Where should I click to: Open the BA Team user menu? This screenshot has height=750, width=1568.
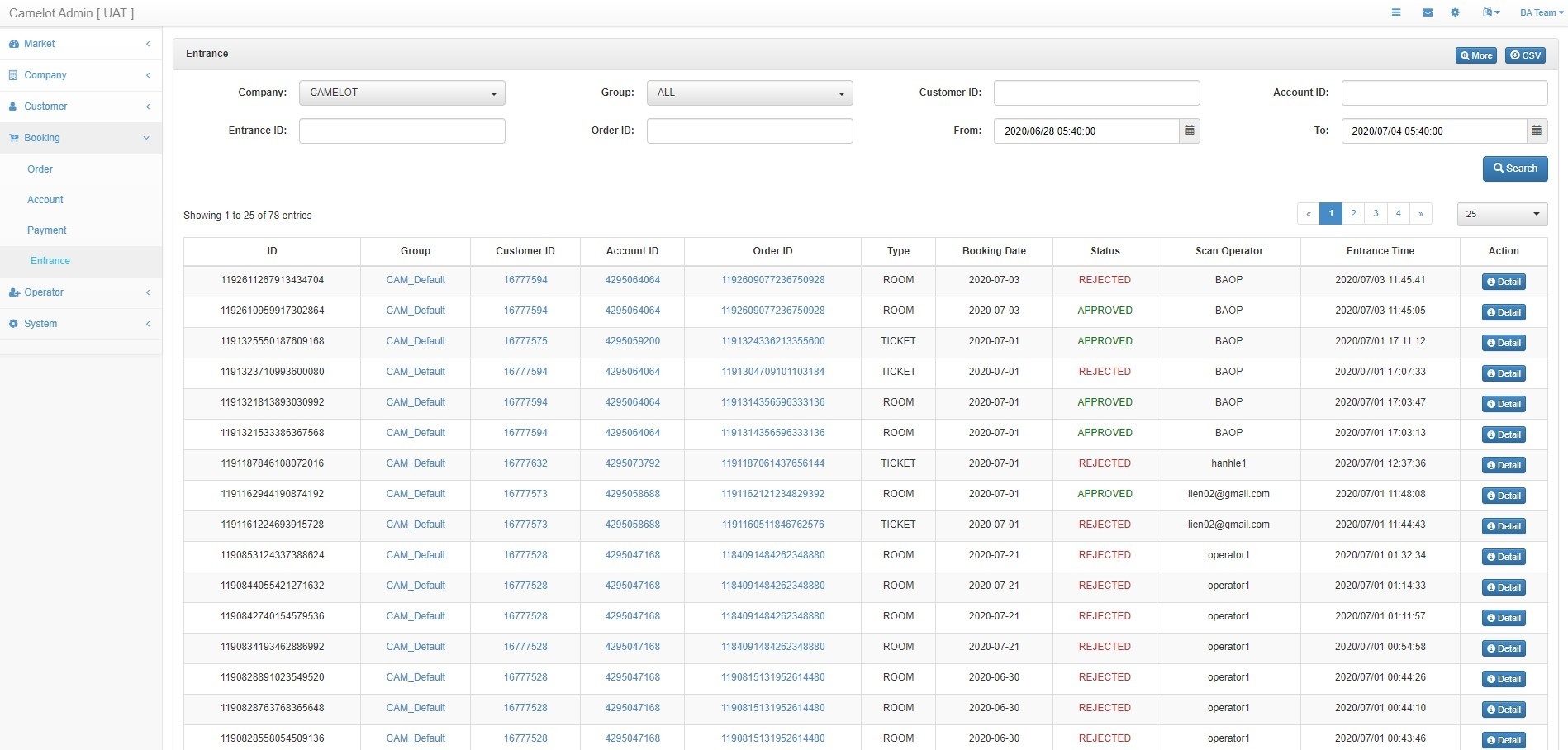[x=1542, y=12]
